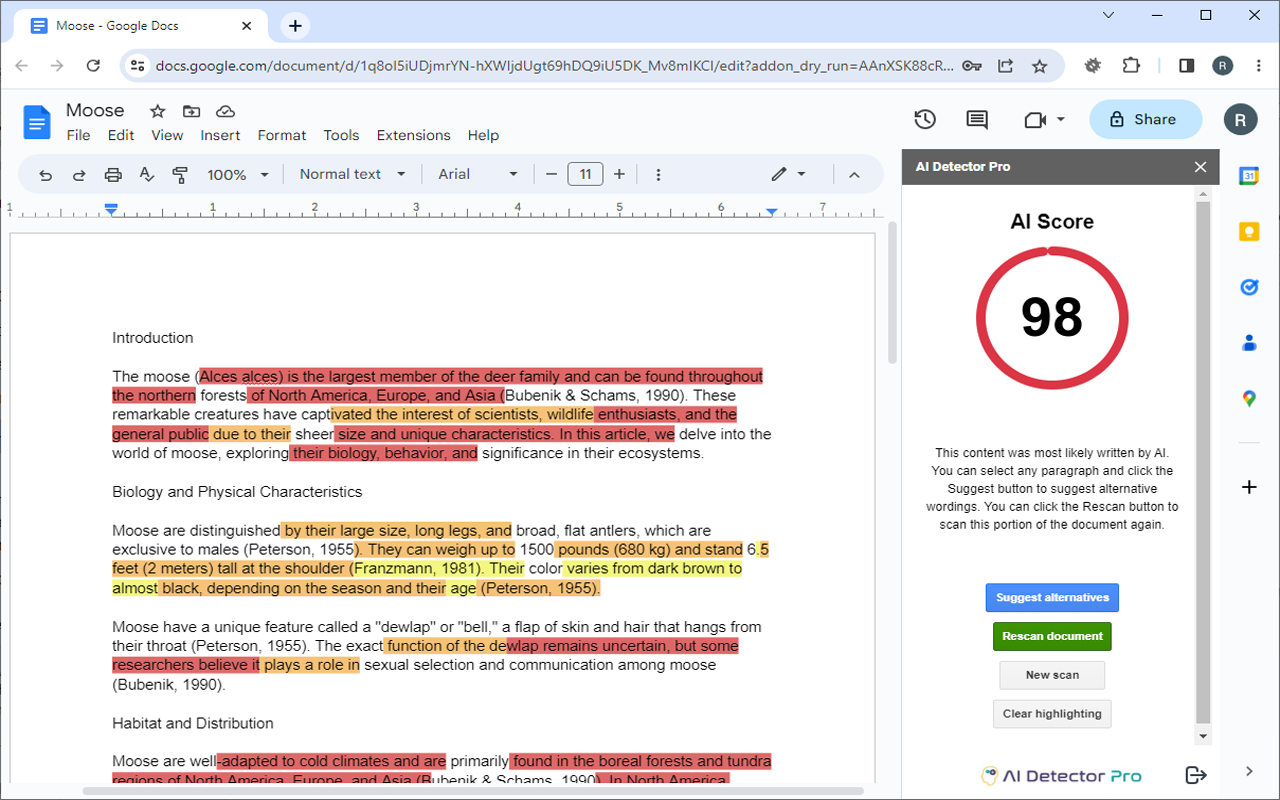Open Google Calendar side panel icon

click(1249, 176)
